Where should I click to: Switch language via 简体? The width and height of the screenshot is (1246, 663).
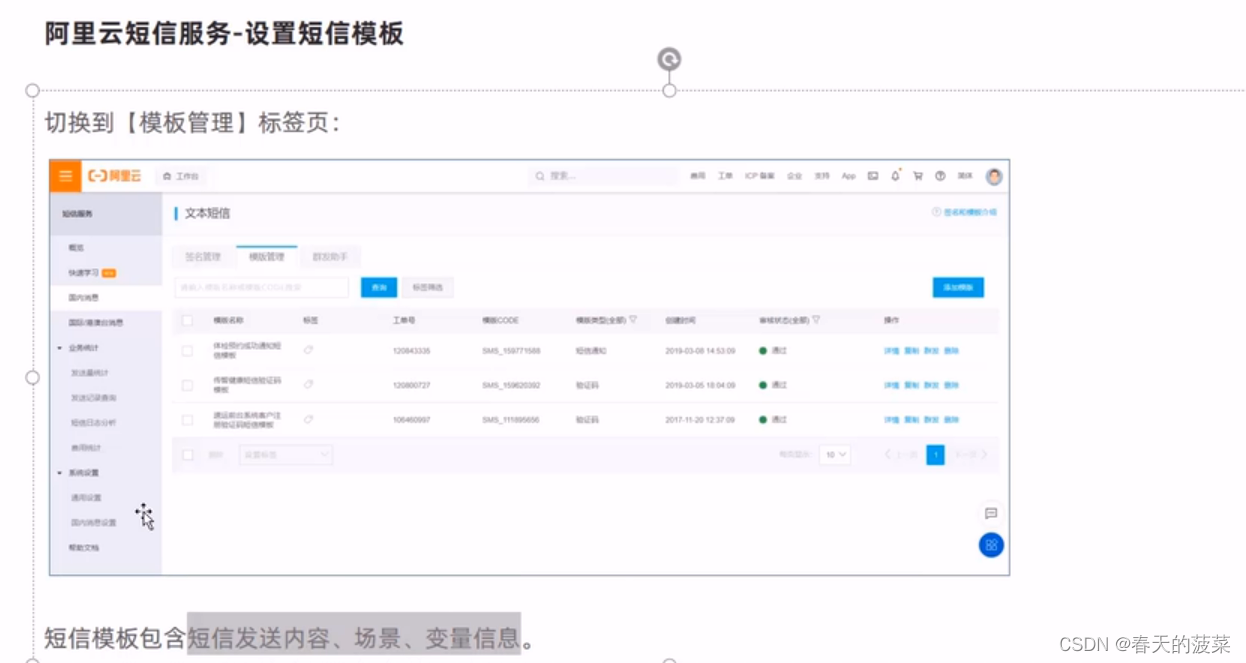tap(965, 176)
